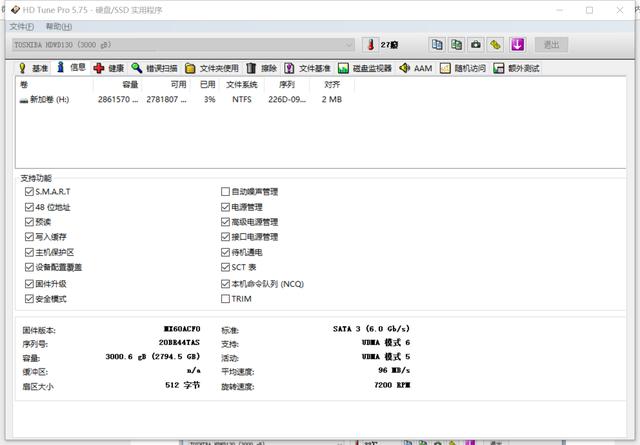Click the copy screenshot toolbar icon
This screenshot has height=445, width=640.
click(x=456, y=44)
